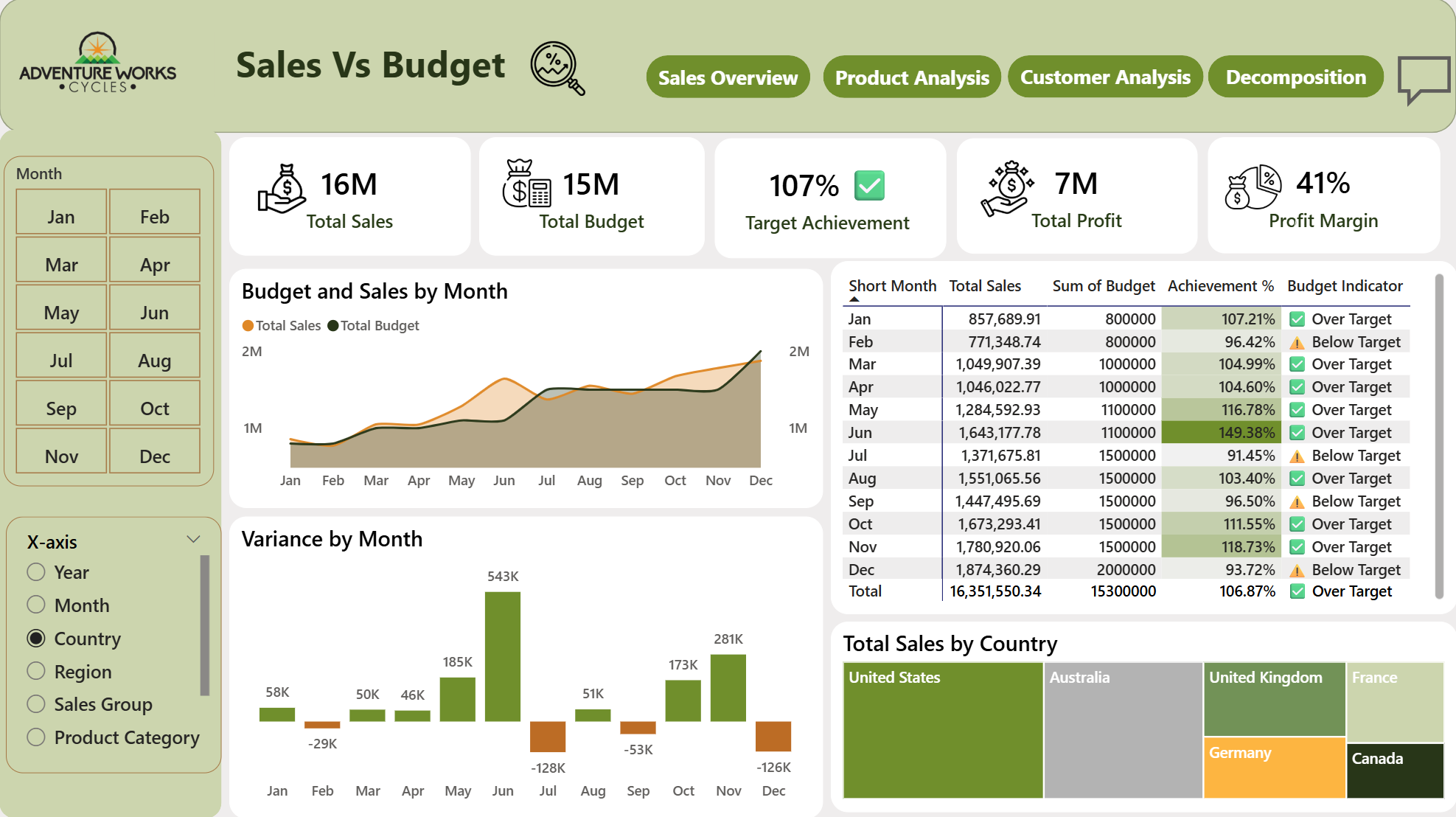
Task: Collapse the X-axis slicer chevron
Action: tap(193, 539)
